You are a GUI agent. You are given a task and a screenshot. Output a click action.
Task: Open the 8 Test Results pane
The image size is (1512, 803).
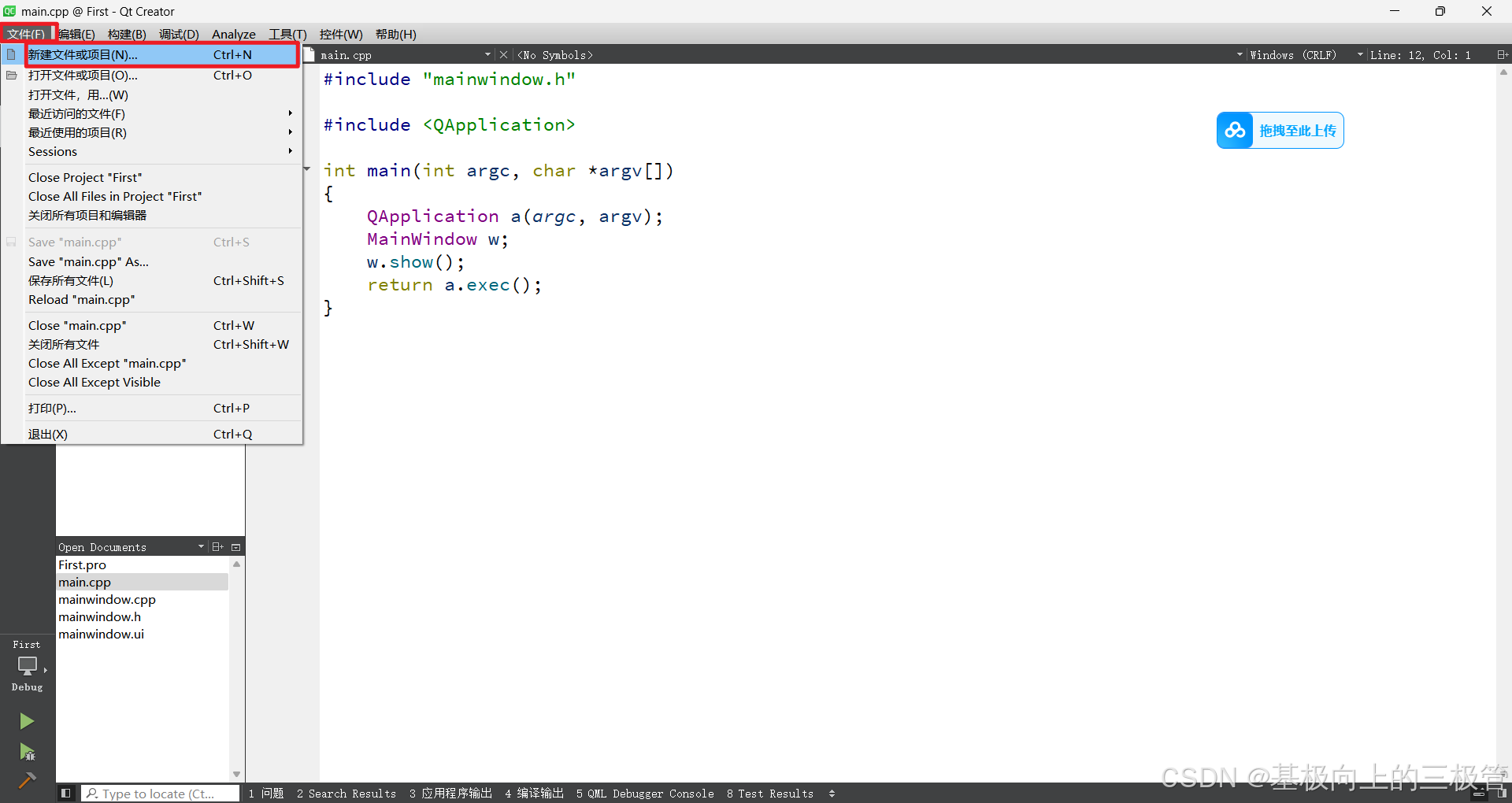(x=770, y=794)
